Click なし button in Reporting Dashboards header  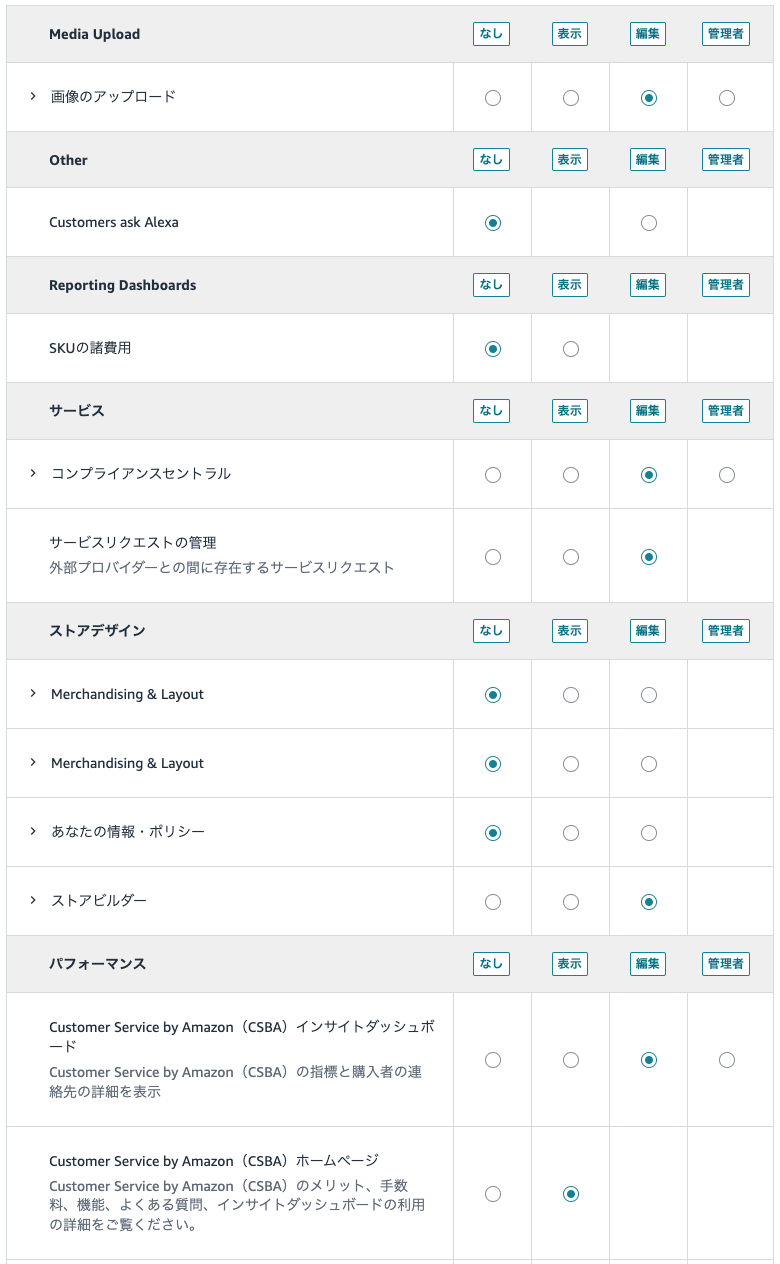[491, 285]
